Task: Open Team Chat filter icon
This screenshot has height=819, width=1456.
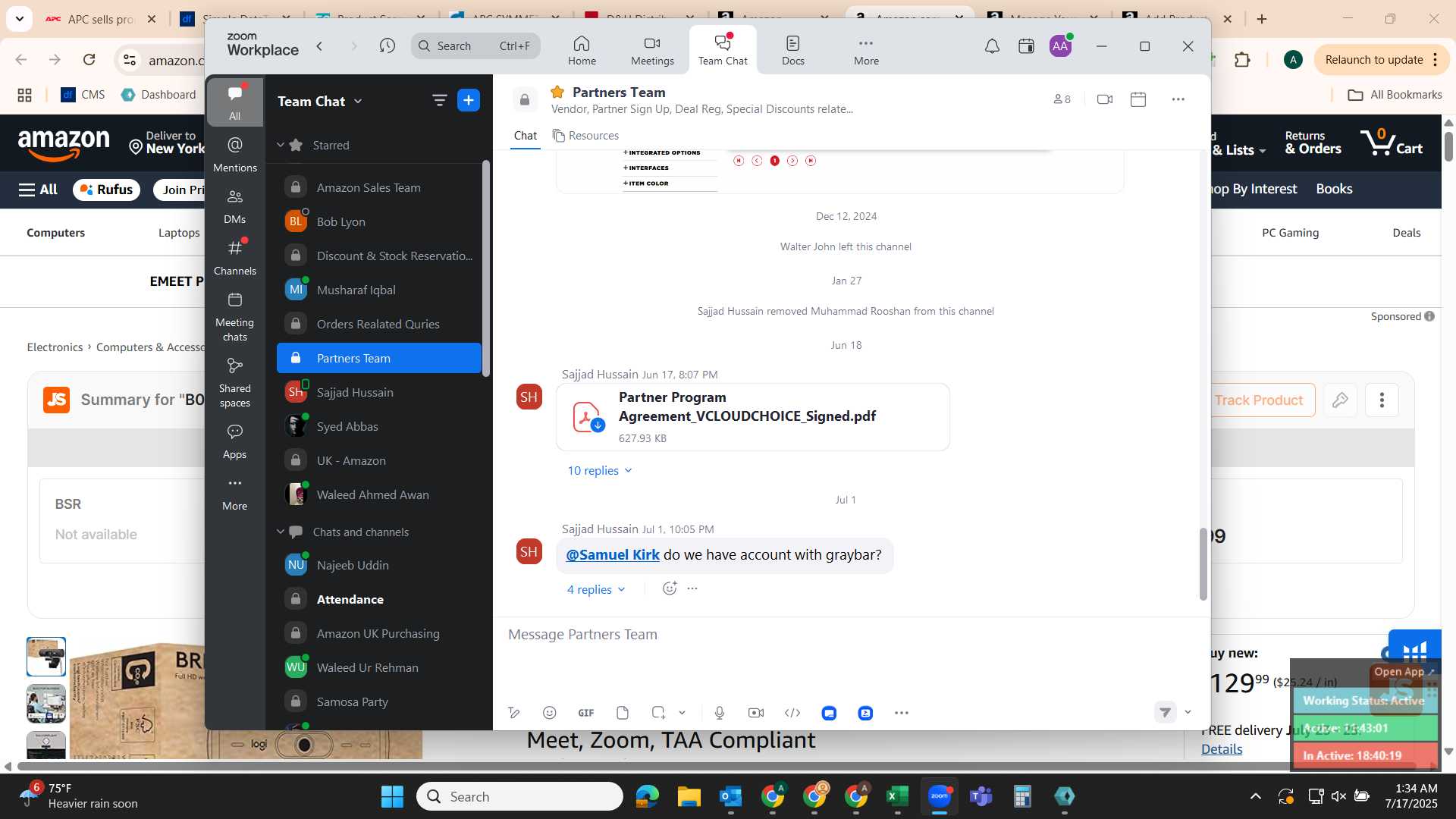Action: tap(439, 100)
